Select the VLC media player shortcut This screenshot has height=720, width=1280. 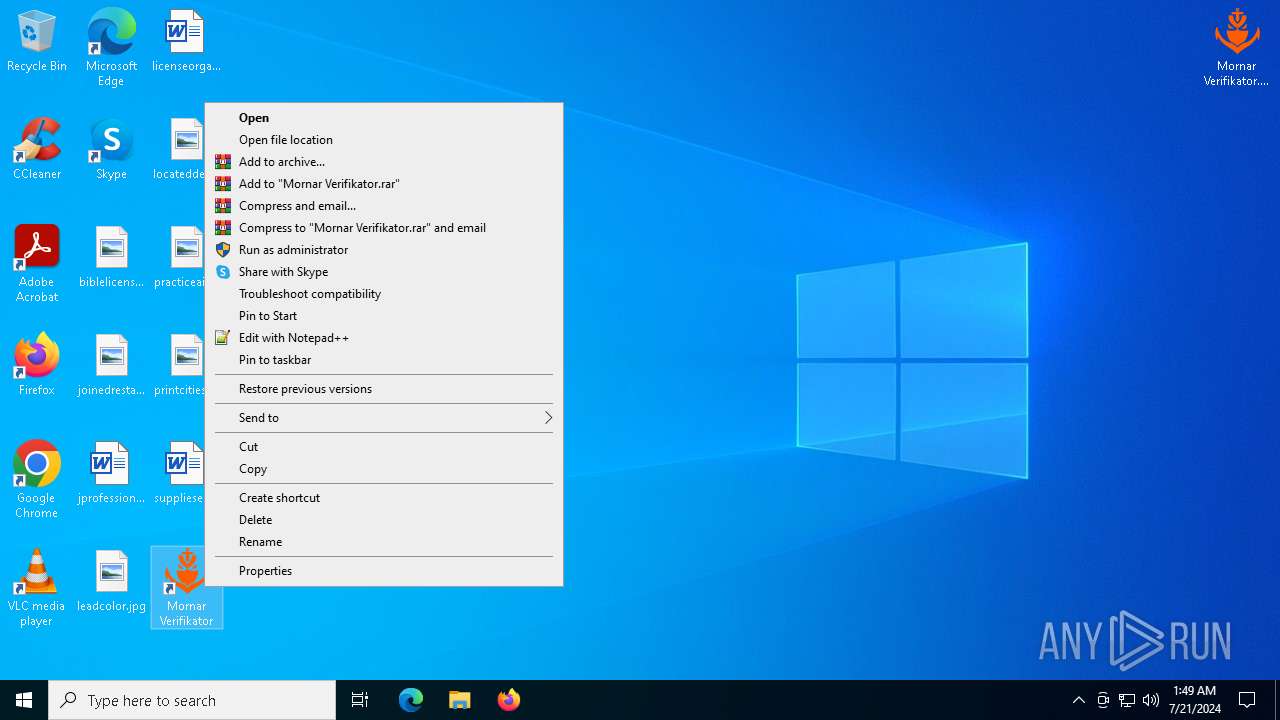[37, 588]
